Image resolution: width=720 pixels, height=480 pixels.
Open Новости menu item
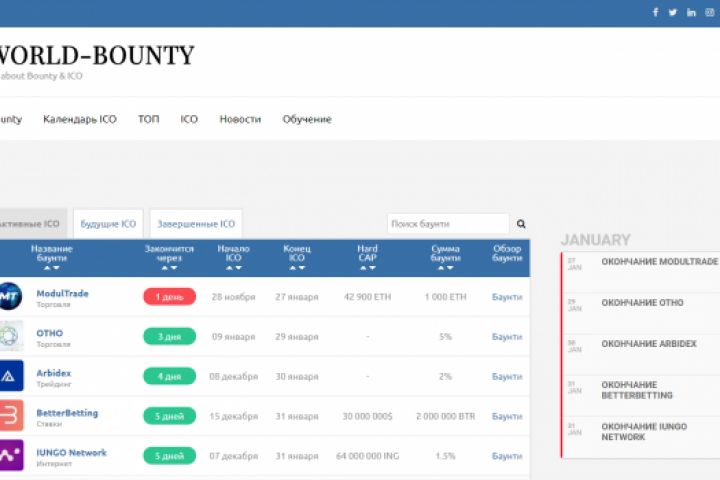[240, 119]
